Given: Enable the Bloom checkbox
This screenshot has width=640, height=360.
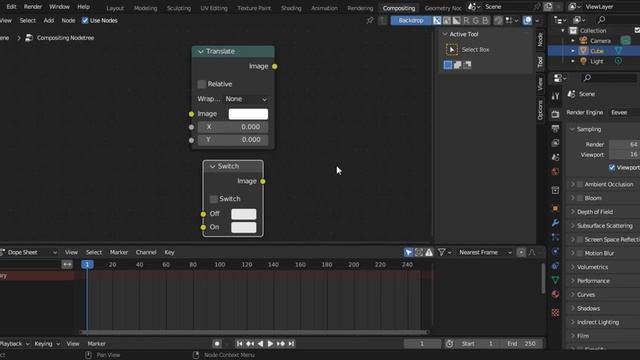Looking at the screenshot, I should tap(580, 198).
